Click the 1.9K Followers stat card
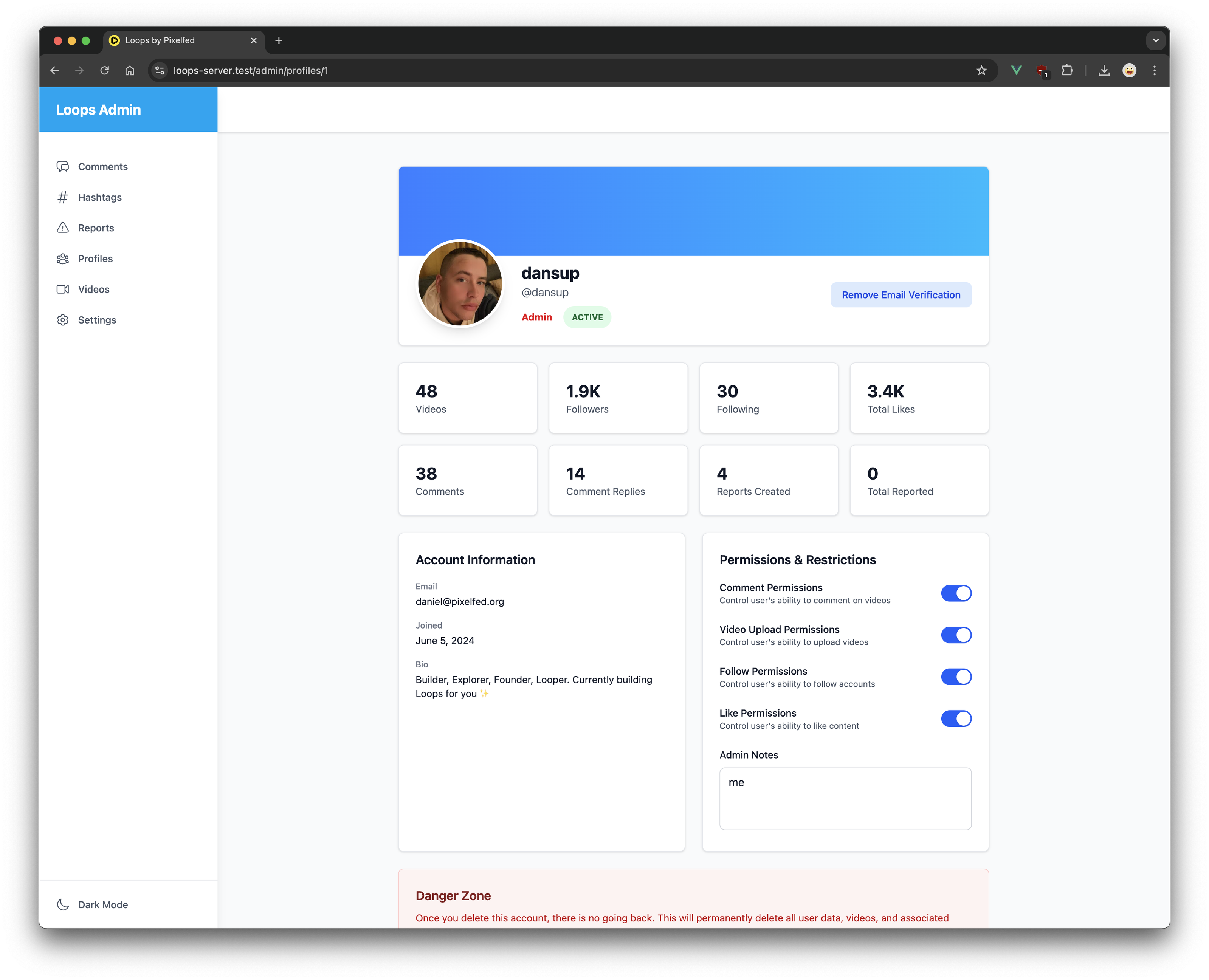The image size is (1209, 980). tap(618, 398)
